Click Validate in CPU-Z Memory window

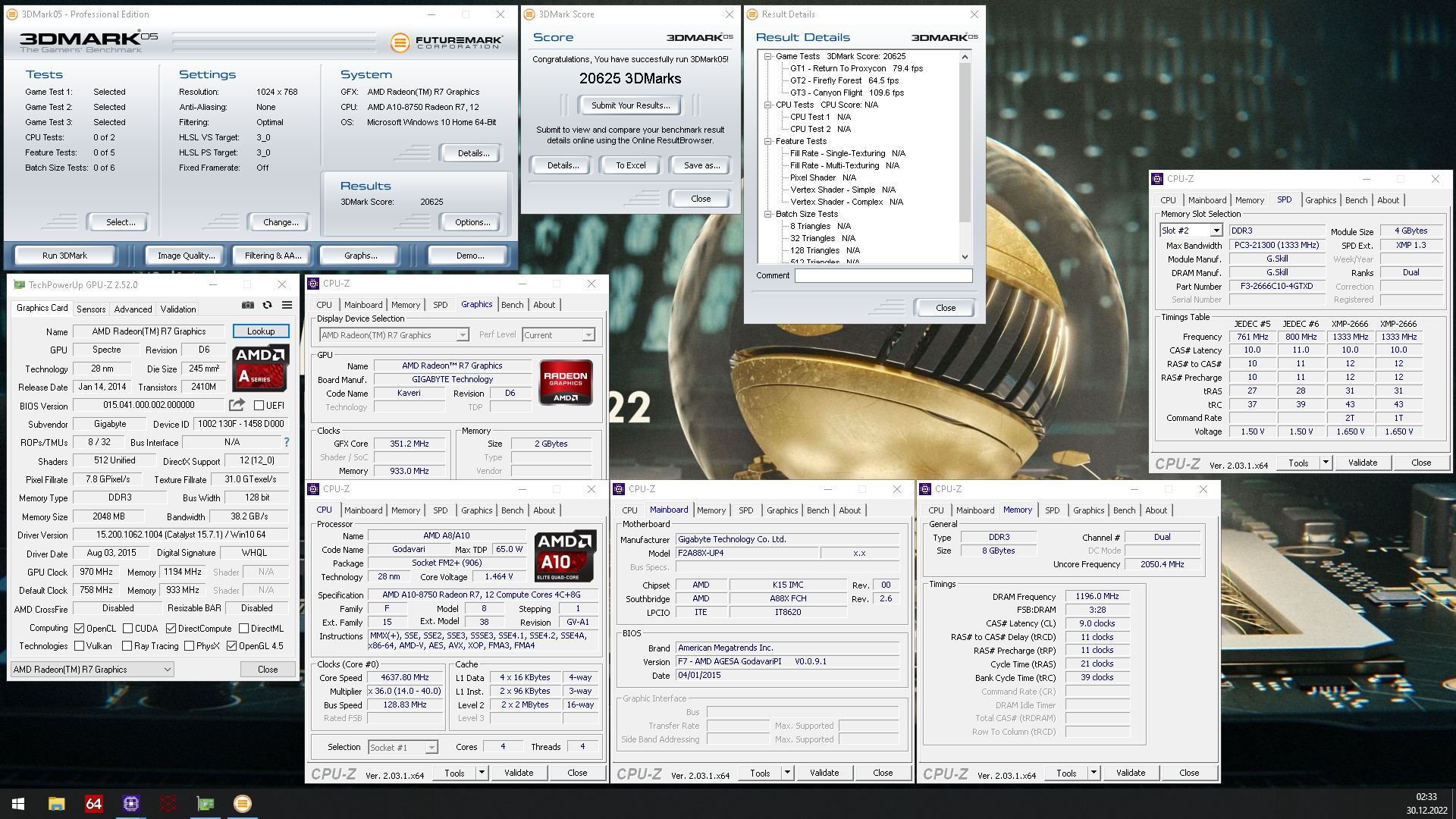1131,773
